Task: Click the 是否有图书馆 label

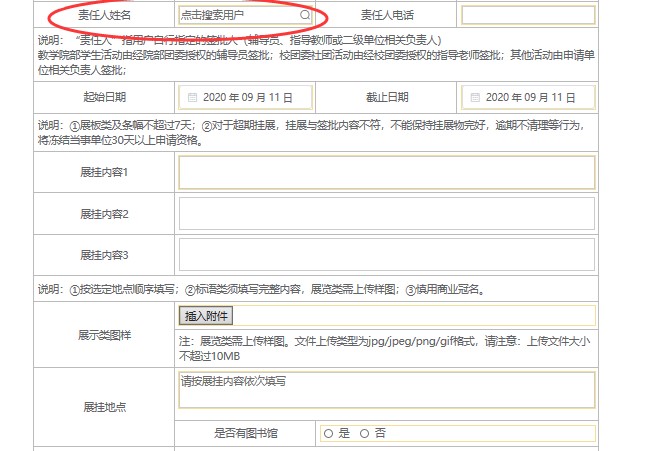Action: (246, 433)
